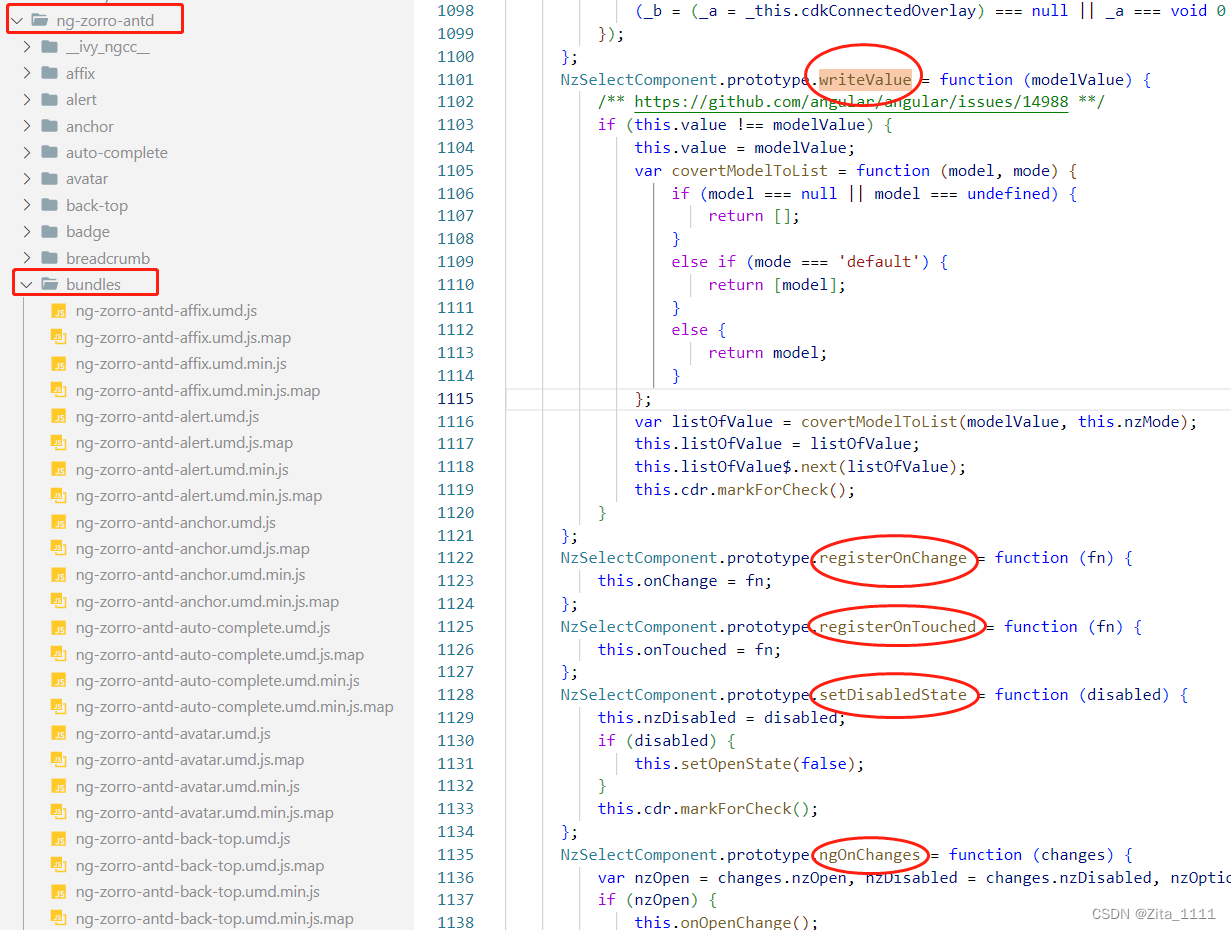The height and width of the screenshot is (930, 1231).
Task: Click the JS icon beside ng-zorro-antd-affix.umd.js
Action: point(60,310)
